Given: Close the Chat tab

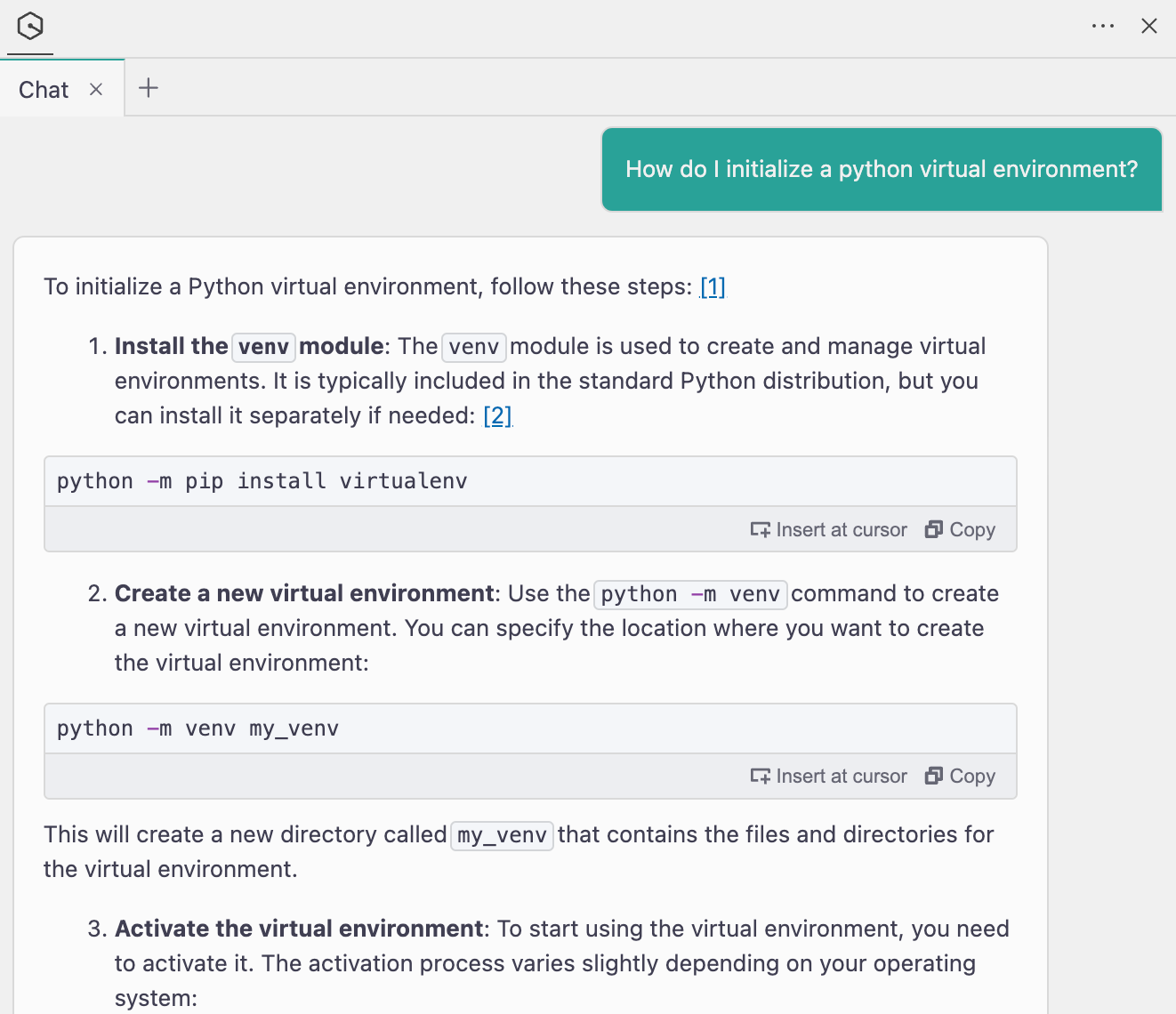Looking at the screenshot, I should 96,89.
